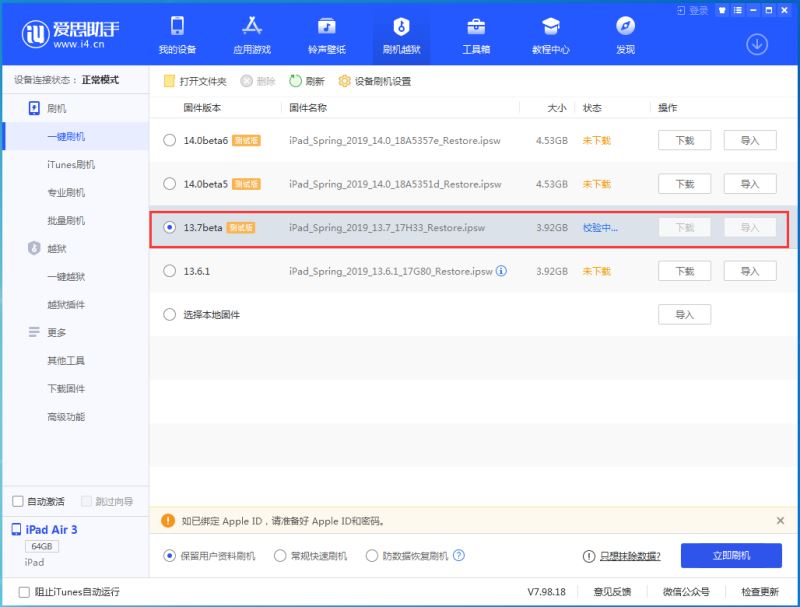Open the 铃声壁纸 music icon
This screenshot has width=800, height=607.
click(327, 26)
